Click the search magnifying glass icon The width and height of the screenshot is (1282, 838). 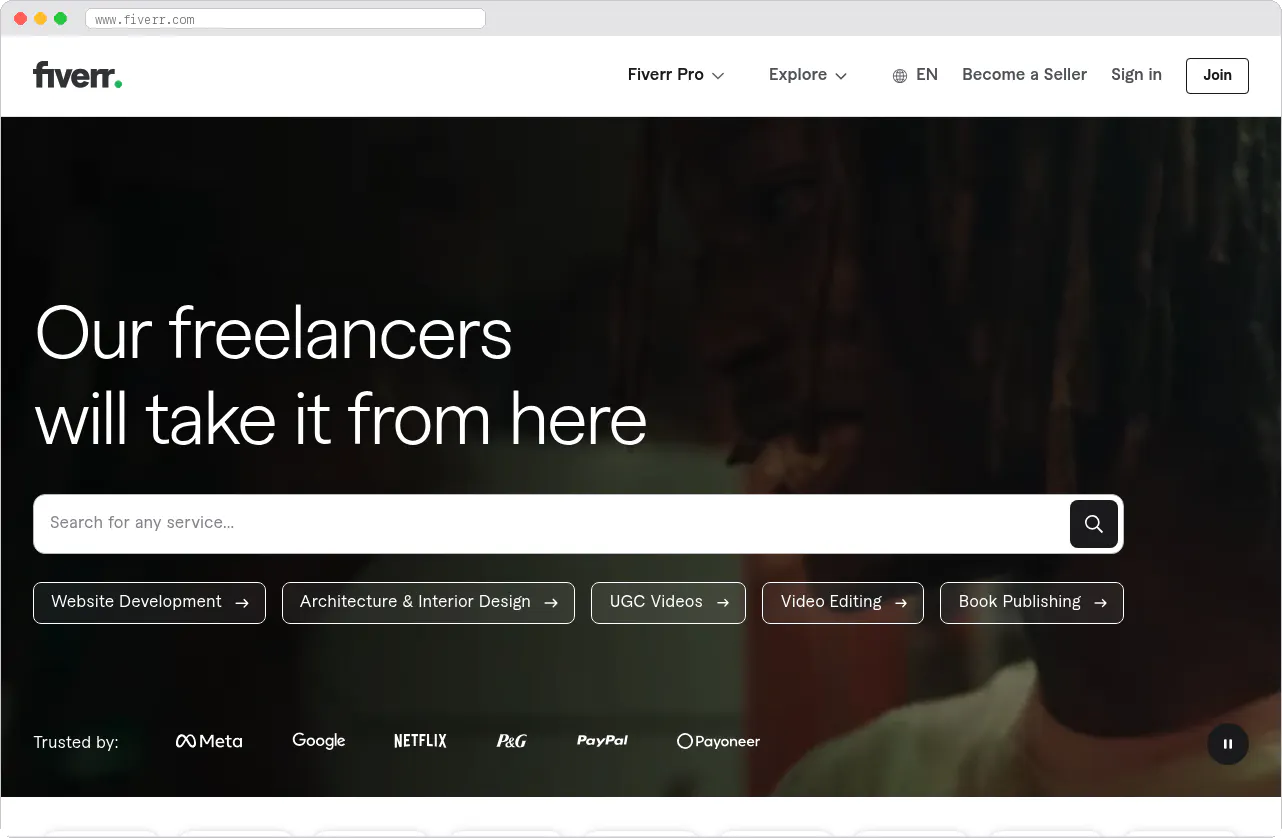coord(1093,523)
